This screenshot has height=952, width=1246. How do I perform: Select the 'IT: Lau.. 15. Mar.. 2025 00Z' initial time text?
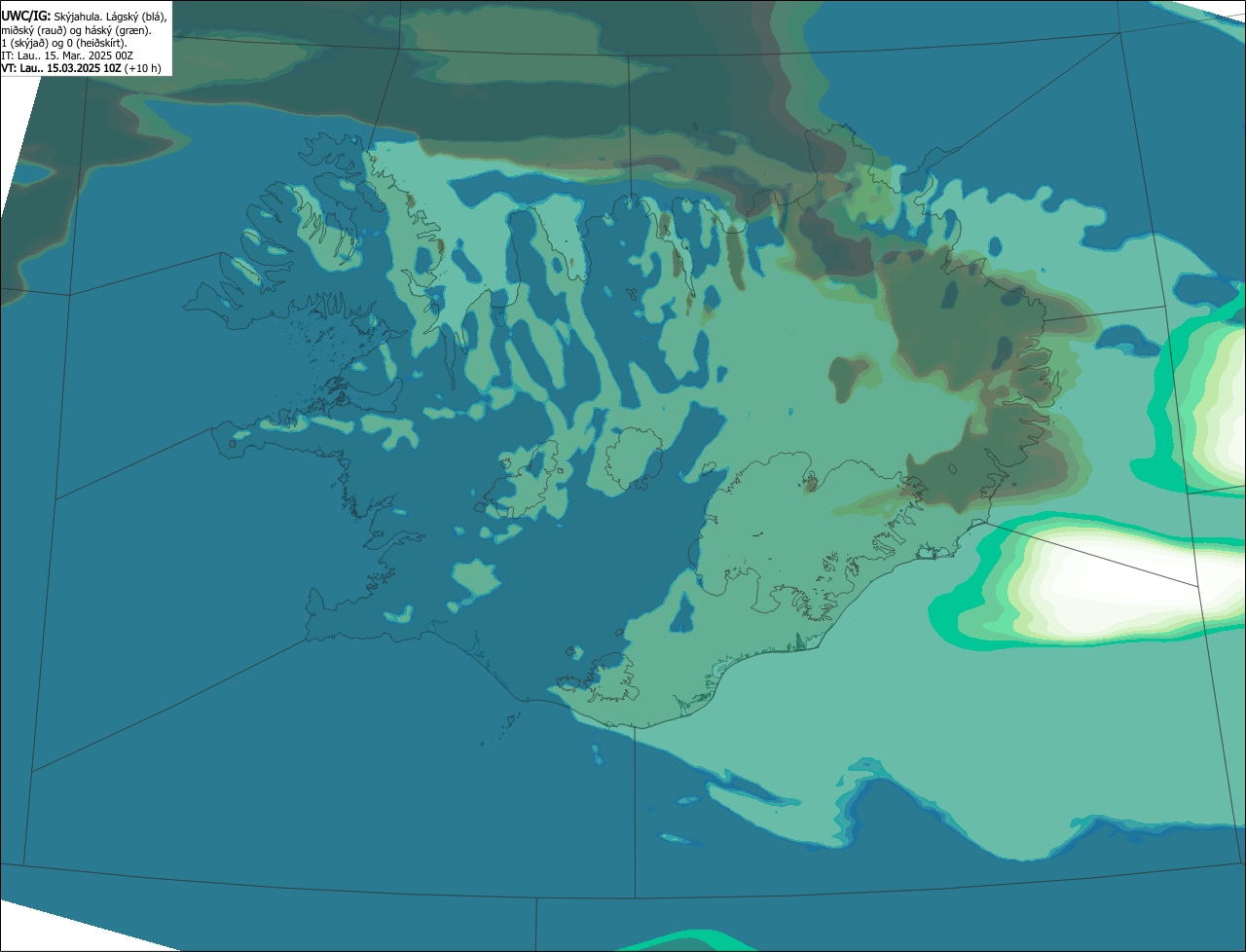(x=67, y=55)
